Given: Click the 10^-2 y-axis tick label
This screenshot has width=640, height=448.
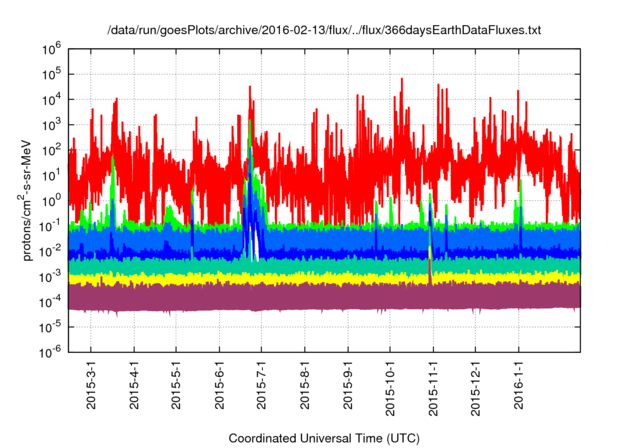Looking at the screenshot, I should 50,252.
